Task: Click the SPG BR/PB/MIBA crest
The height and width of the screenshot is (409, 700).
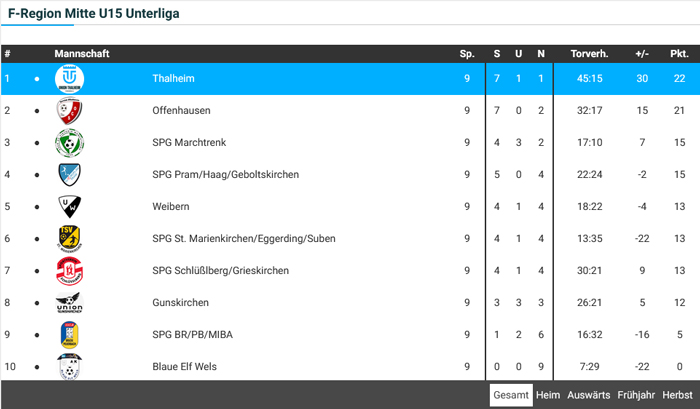Action: coord(69,335)
